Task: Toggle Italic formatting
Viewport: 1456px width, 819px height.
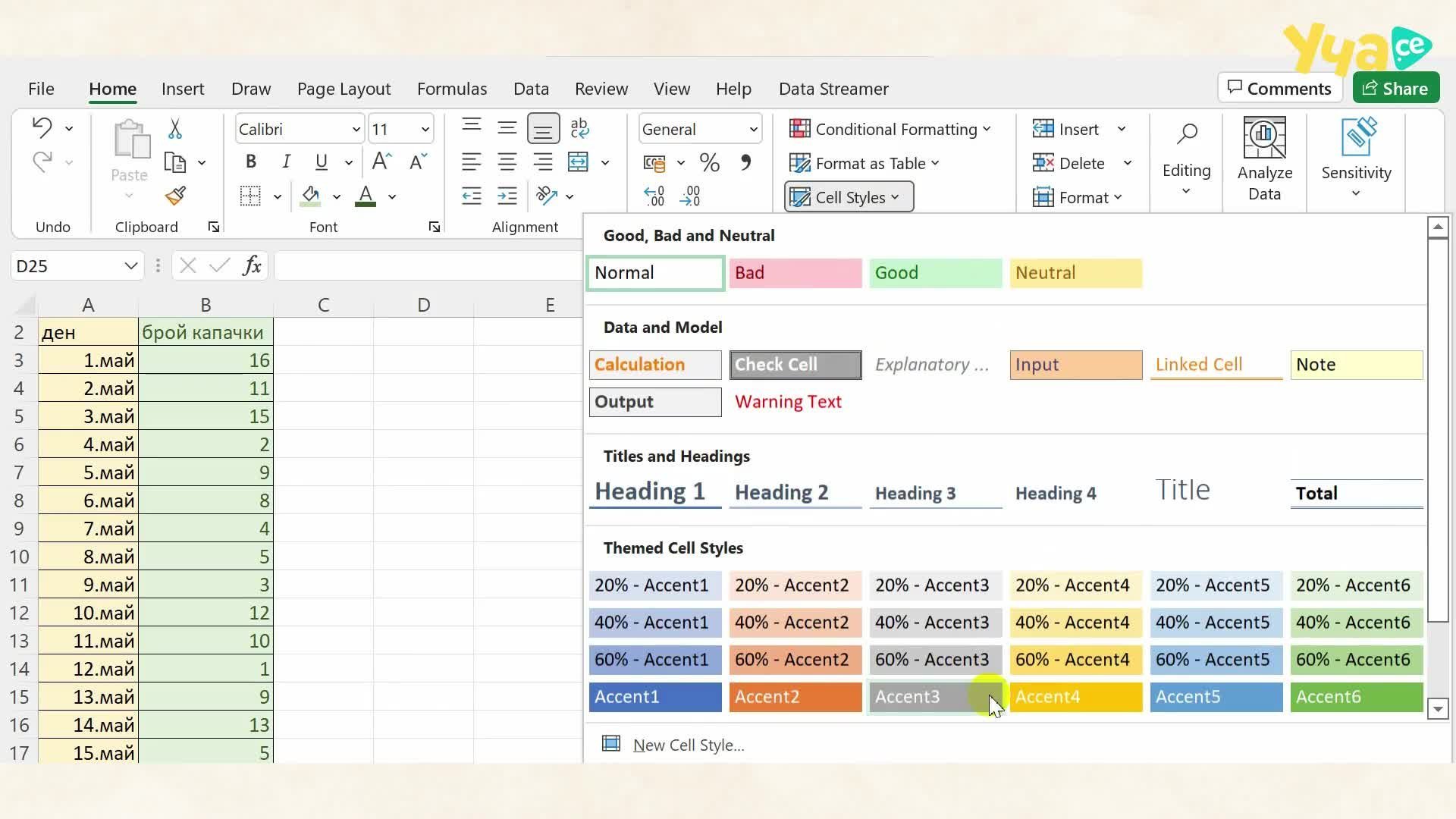Action: [286, 162]
